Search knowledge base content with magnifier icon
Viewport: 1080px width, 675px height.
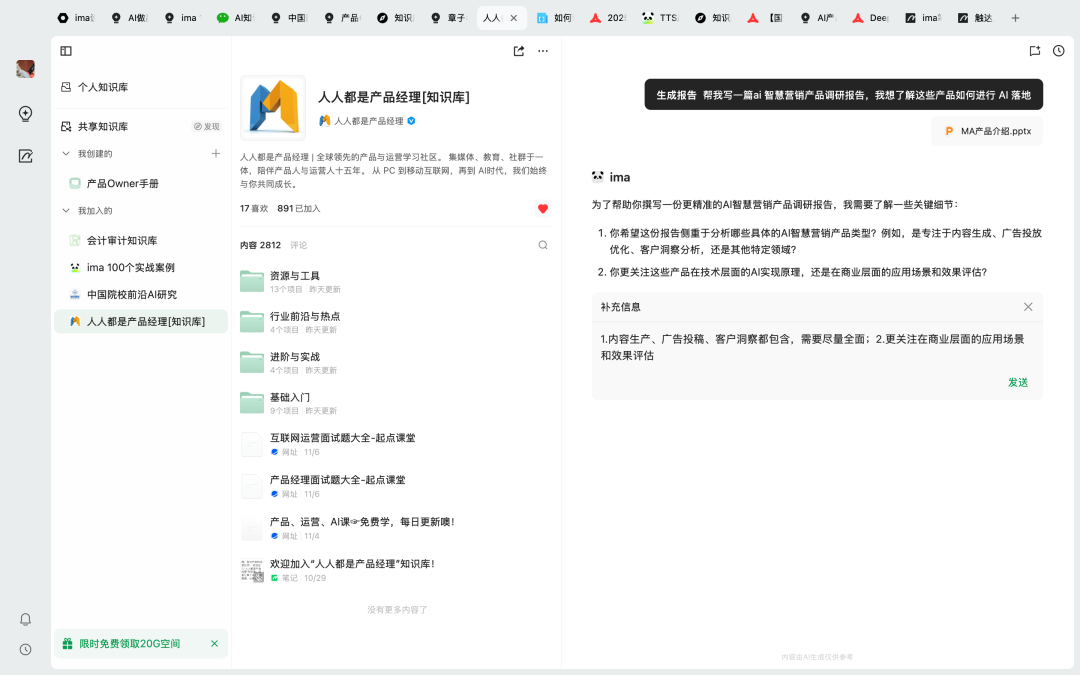tap(543, 245)
